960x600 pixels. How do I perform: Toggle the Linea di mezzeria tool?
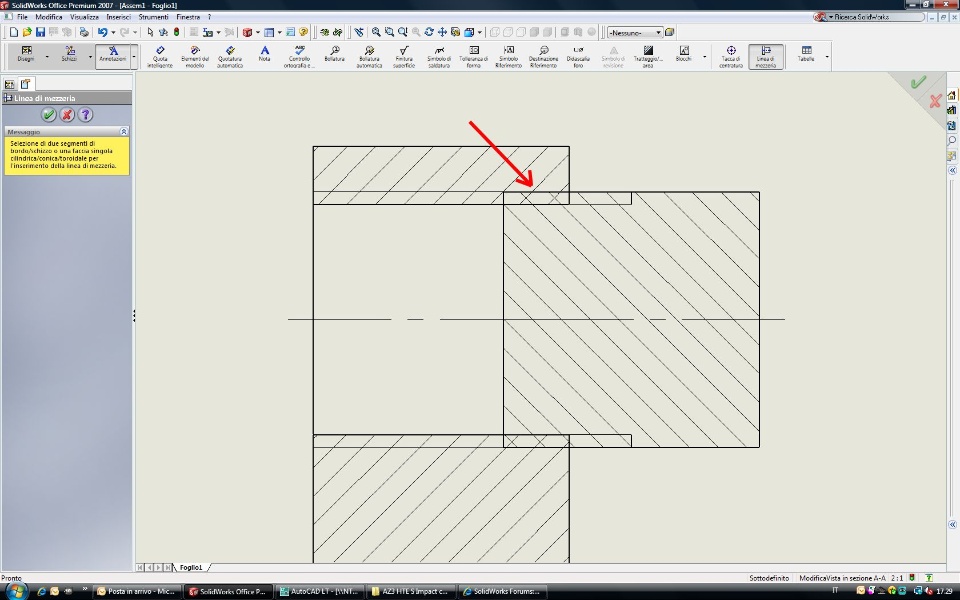[x=766, y=56]
